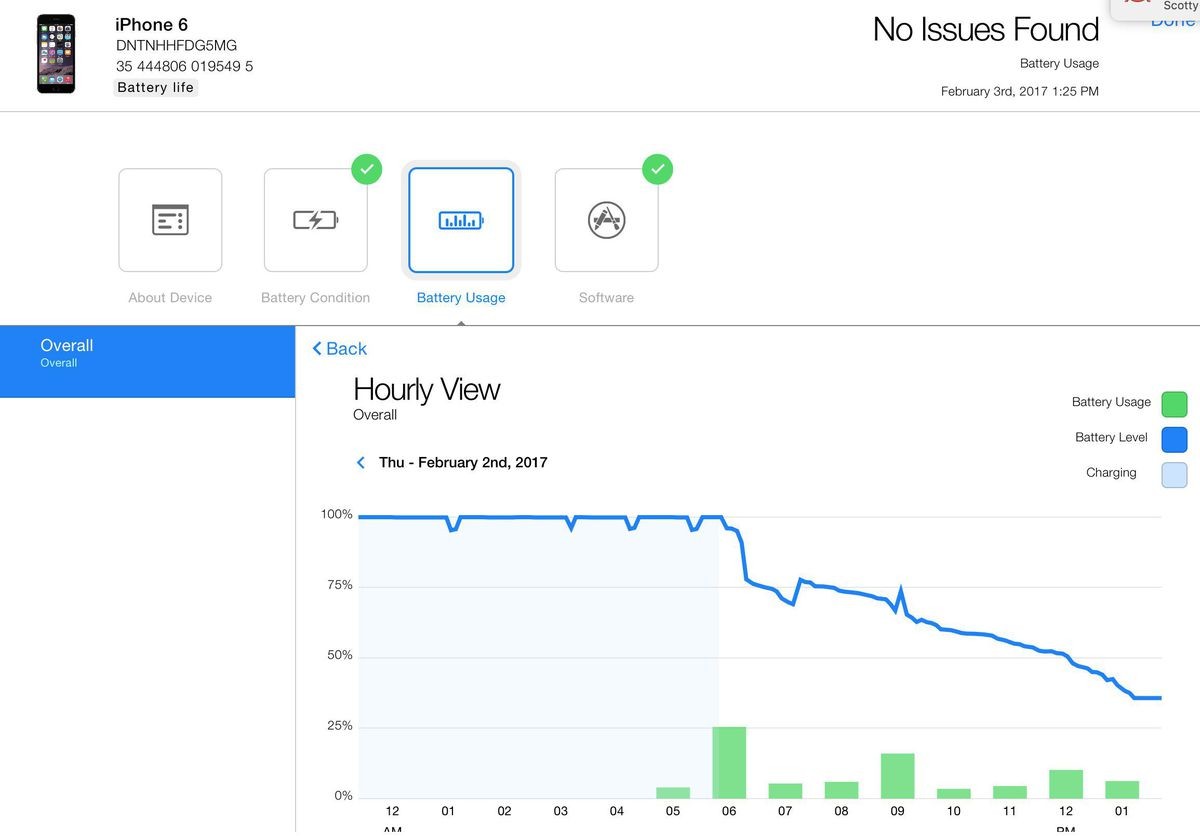Open the About Device icon tile

pos(170,220)
